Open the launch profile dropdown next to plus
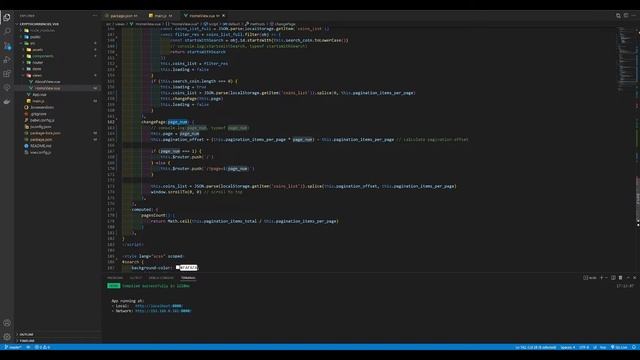 click(x=606, y=278)
